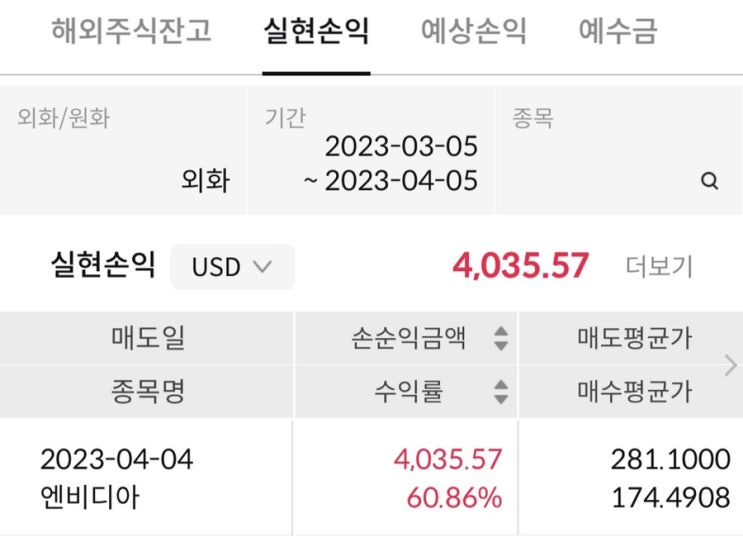Switch to the 예상손익 tab

click(x=474, y=31)
